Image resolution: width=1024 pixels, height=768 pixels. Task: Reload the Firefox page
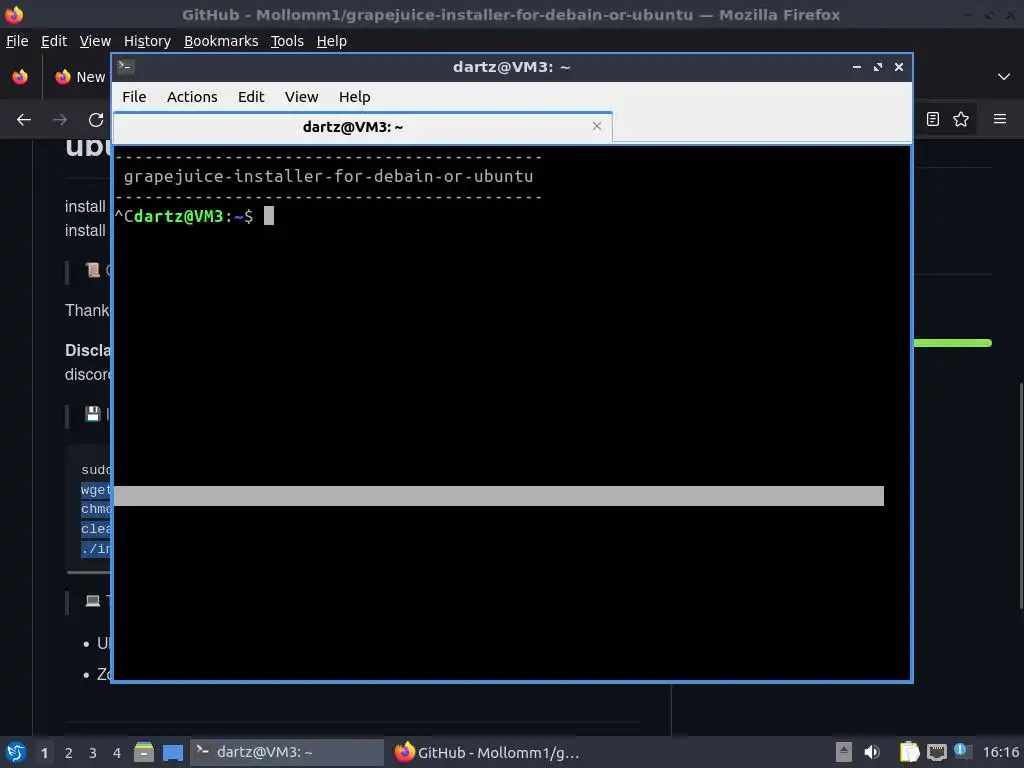(96, 120)
